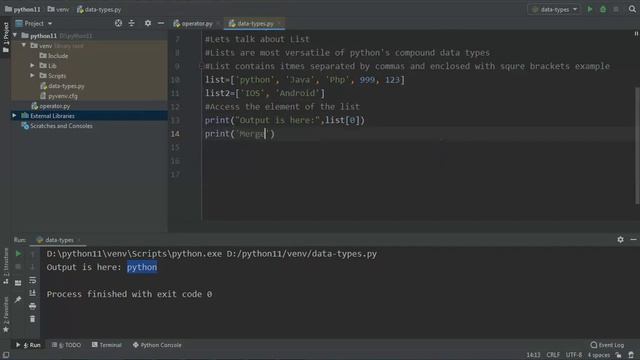Collapse all in the Project panel header

131,23
